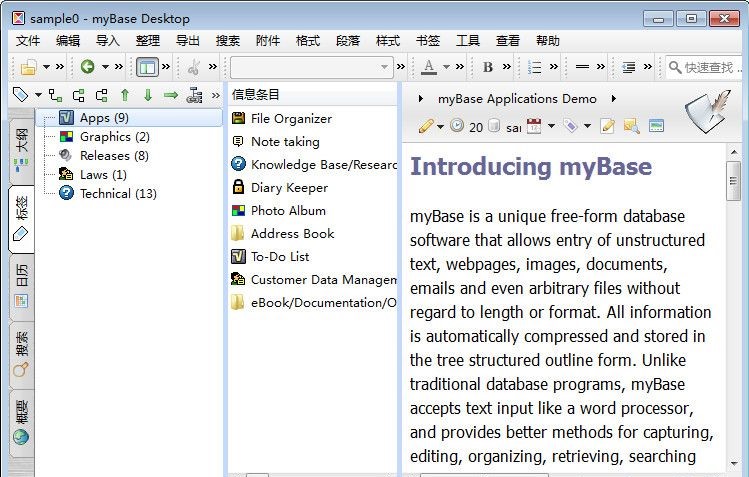Click the landscape image icon
Image resolution: width=749 pixels, height=477 pixels.
(x=656, y=126)
